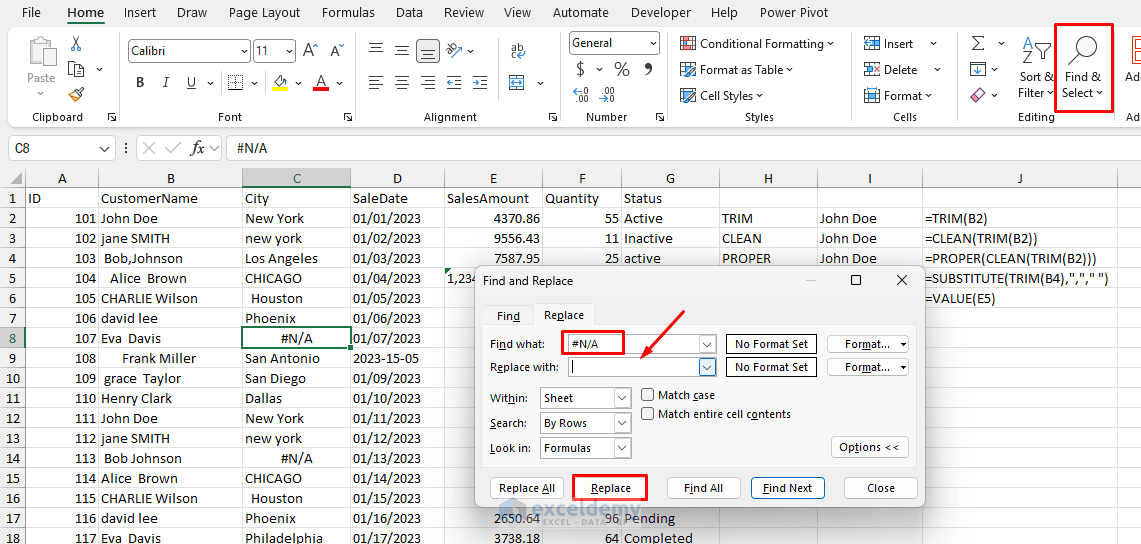Click Find Next button
Image resolution: width=1141 pixels, height=544 pixels.
[x=787, y=488]
